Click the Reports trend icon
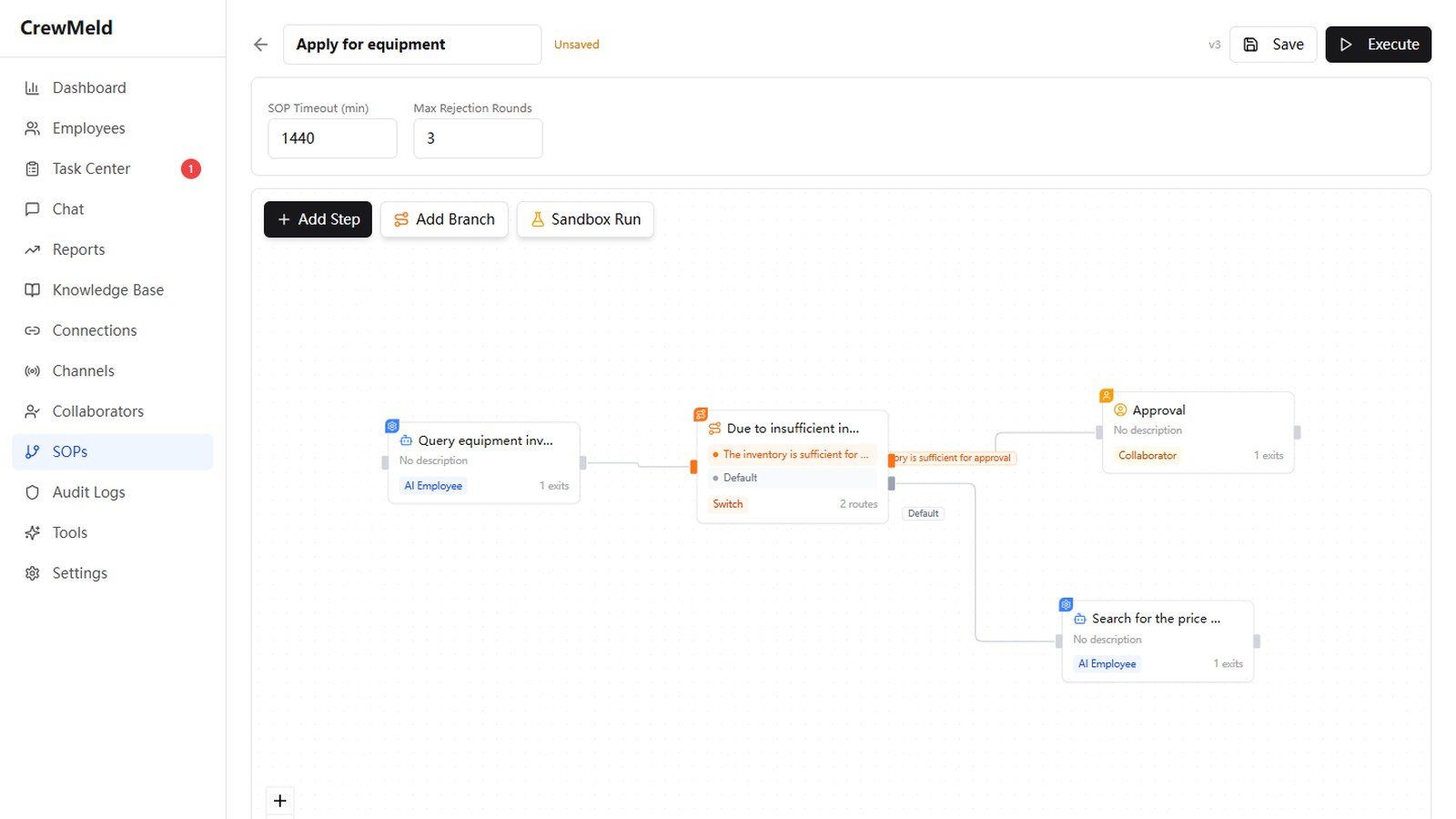The image size is (1456, 819). point(32,249)
